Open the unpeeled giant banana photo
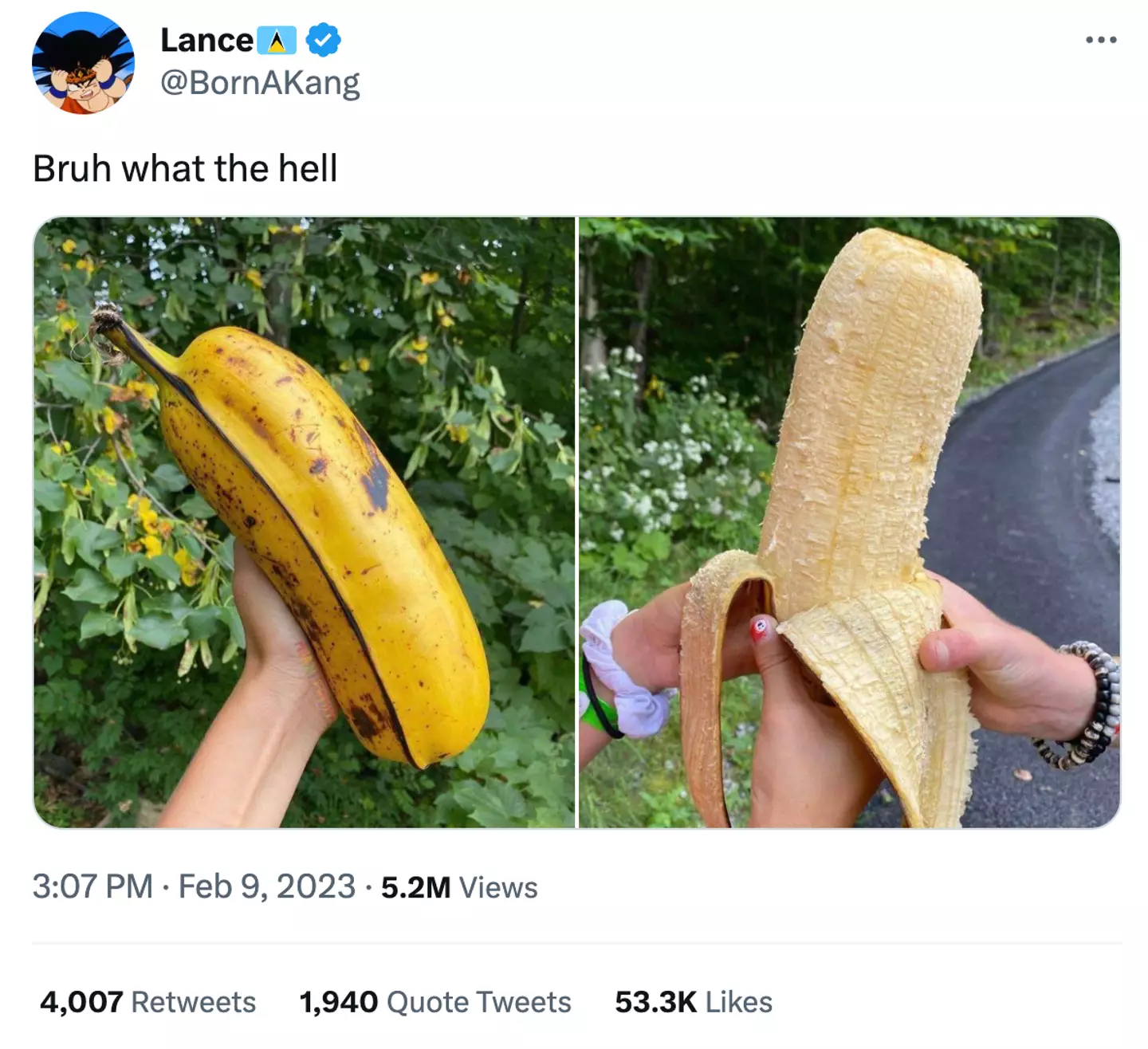This screenshot has height=1049, width=1148. tap(304, 522)
